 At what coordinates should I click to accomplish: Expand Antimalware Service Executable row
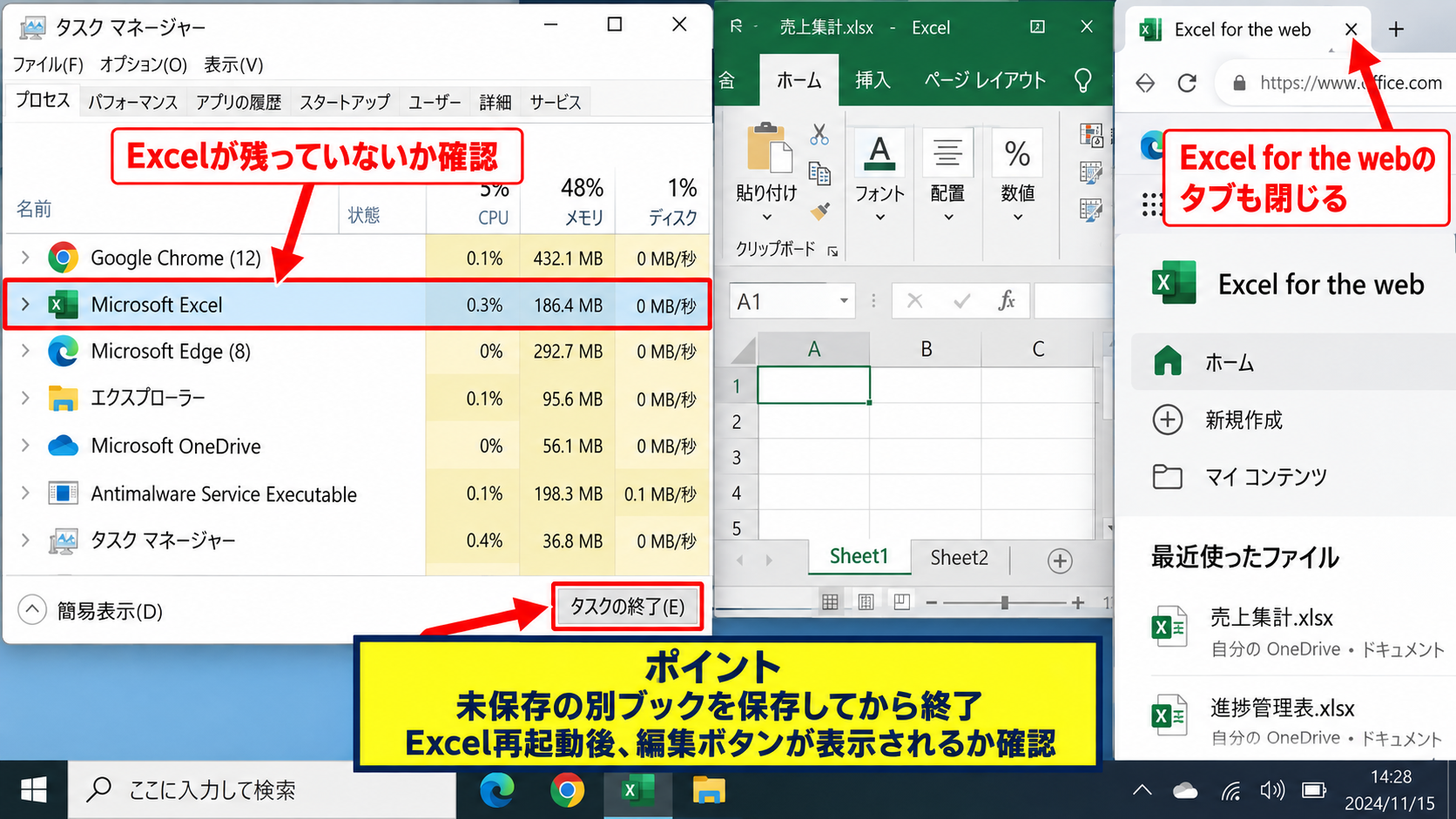click(x=25, y=493)
